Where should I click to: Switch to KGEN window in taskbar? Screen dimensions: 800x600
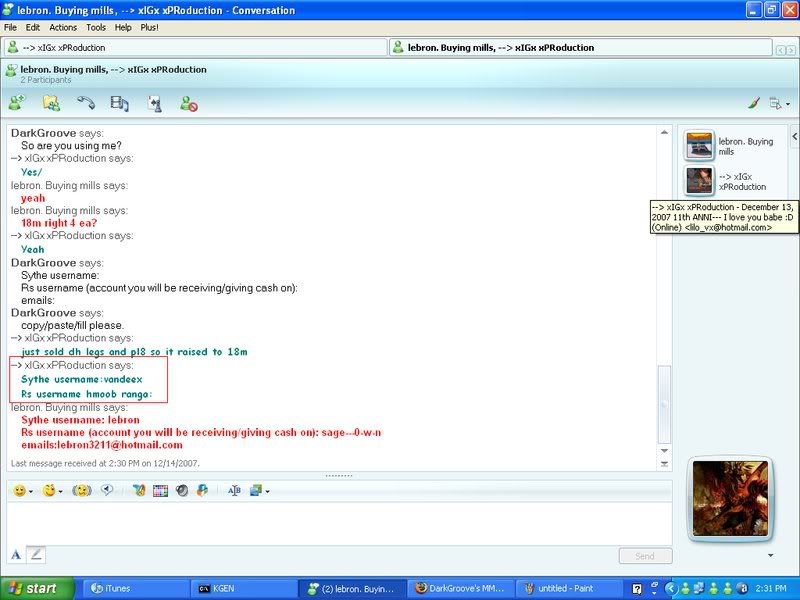pyautogui.click(x=243, y=588)
